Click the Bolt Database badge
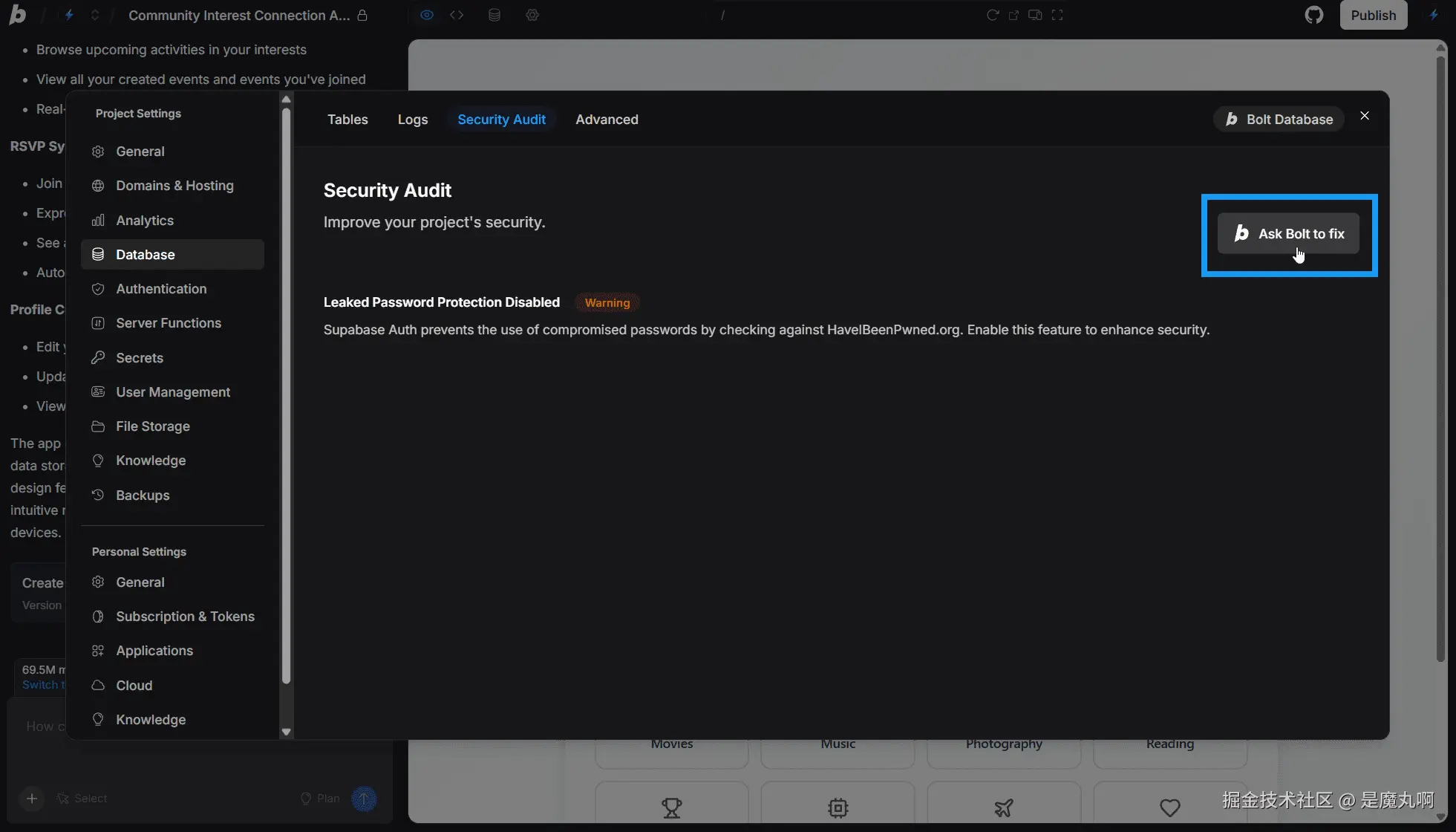The width and height of the screenshot is (1456, 832). (x=1279, y=120)
